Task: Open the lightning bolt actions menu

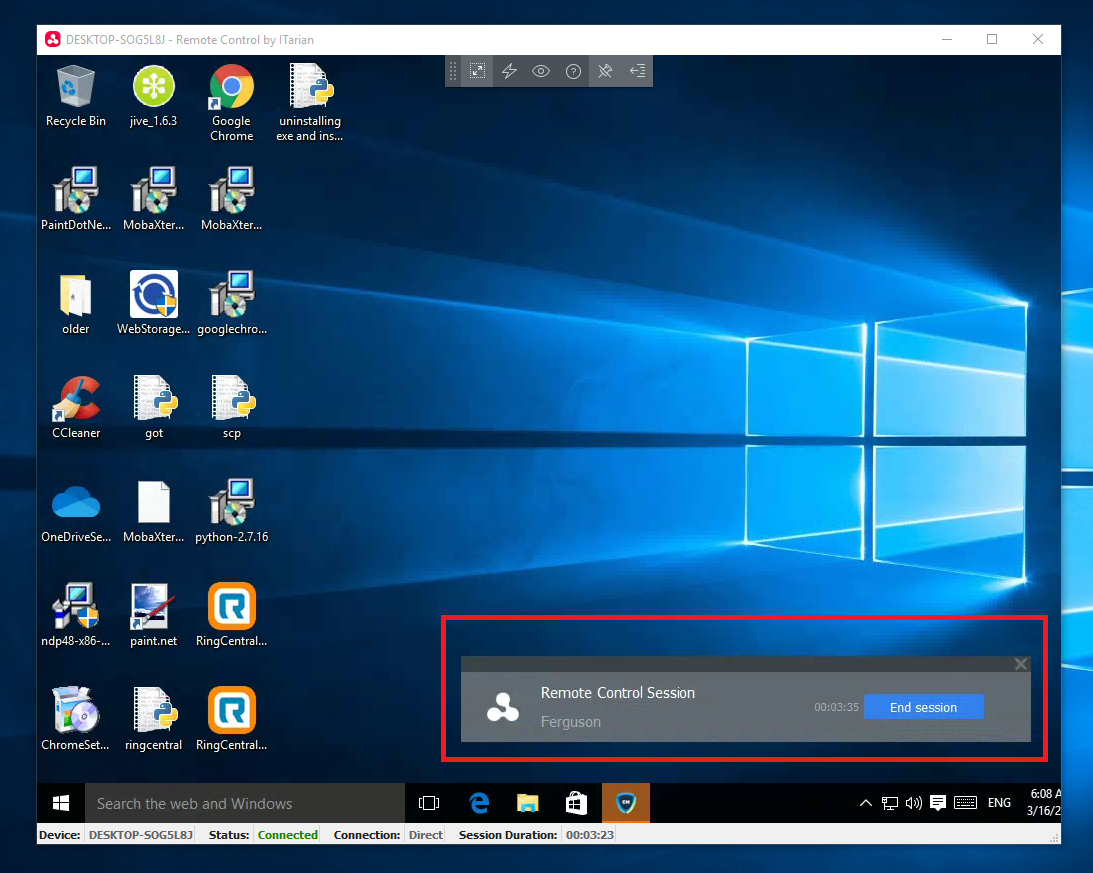Action: tap(510, 71)
